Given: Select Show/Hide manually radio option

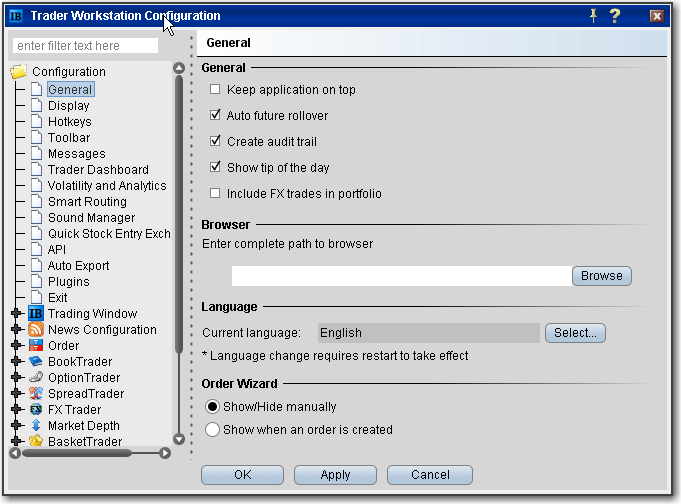Looking at the screenshot, I should click(212, 407).
